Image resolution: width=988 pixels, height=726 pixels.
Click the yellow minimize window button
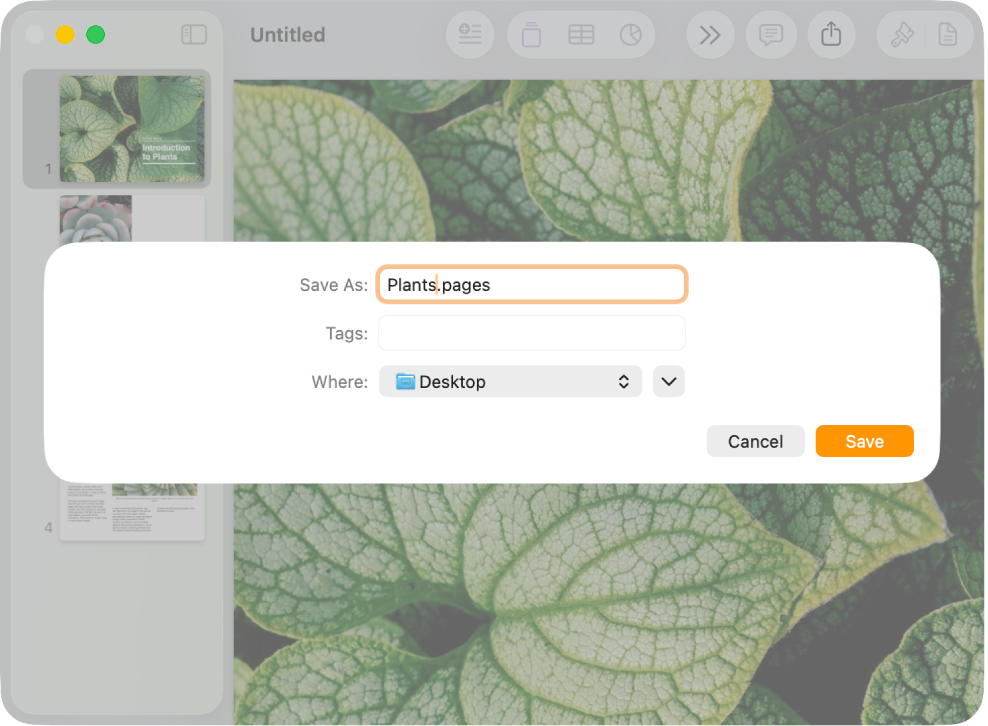click(65, 34)
